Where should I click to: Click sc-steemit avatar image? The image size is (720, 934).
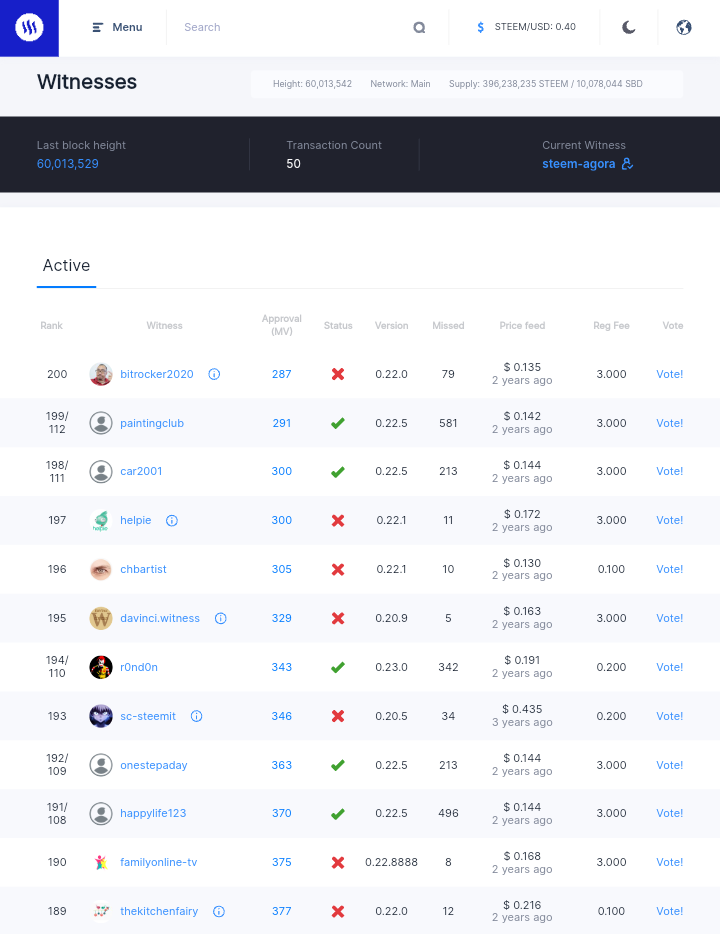coord(101,716)
